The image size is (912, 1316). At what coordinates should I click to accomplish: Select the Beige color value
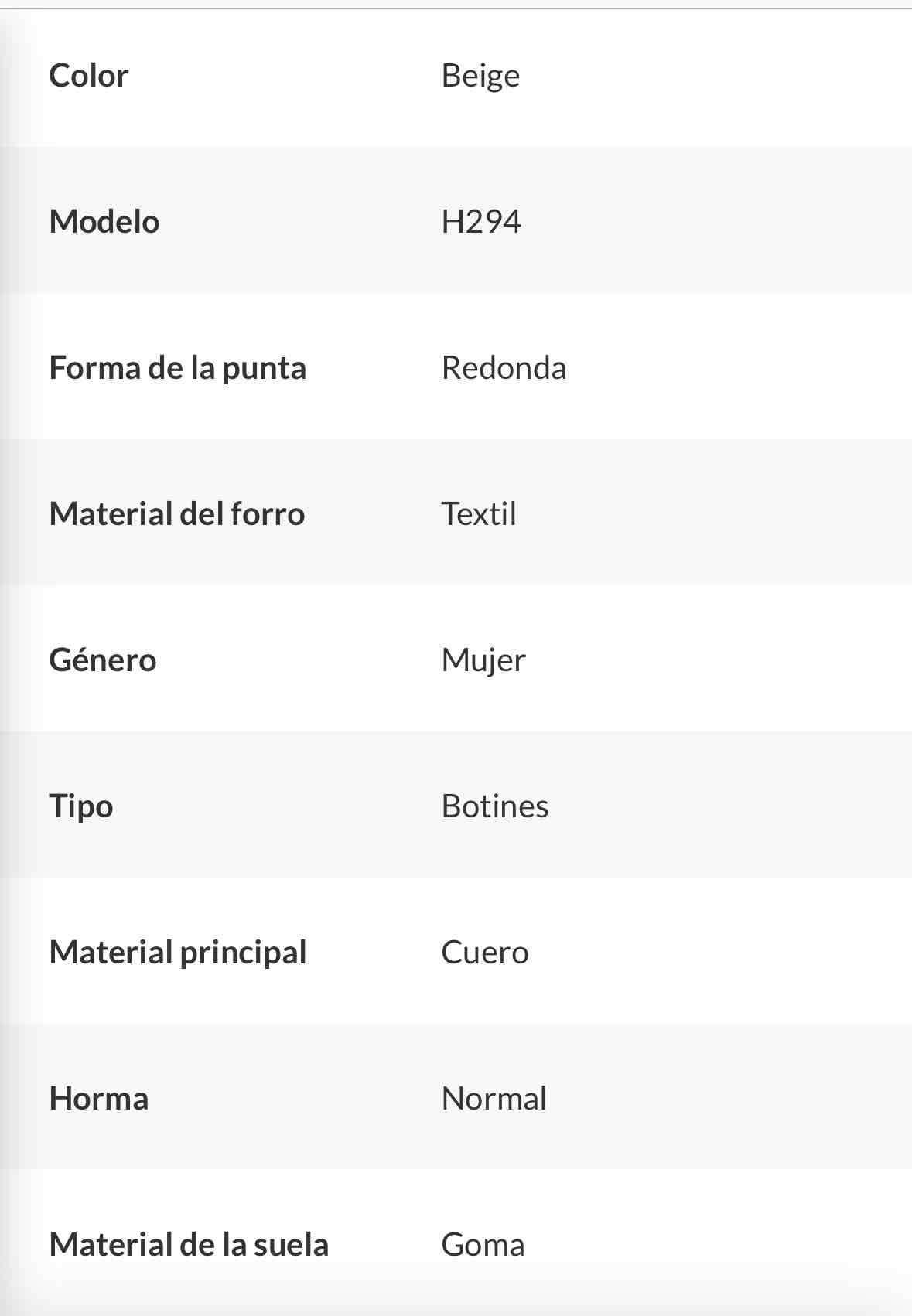[x=480, y=76]
